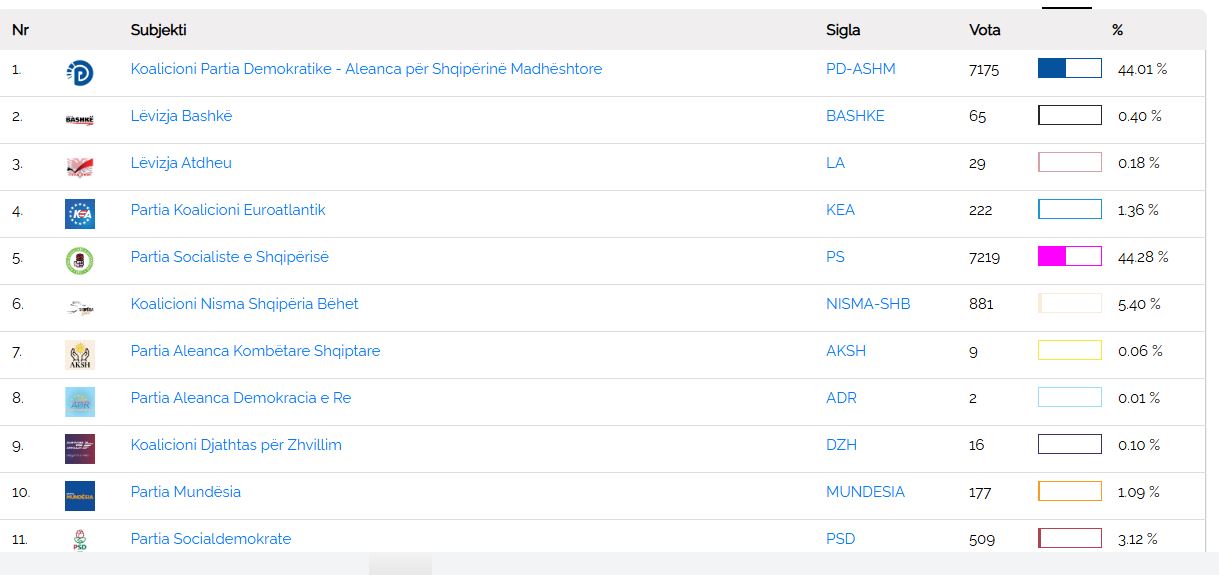
Task: Click the Vota column header
Action: [984, 30]
